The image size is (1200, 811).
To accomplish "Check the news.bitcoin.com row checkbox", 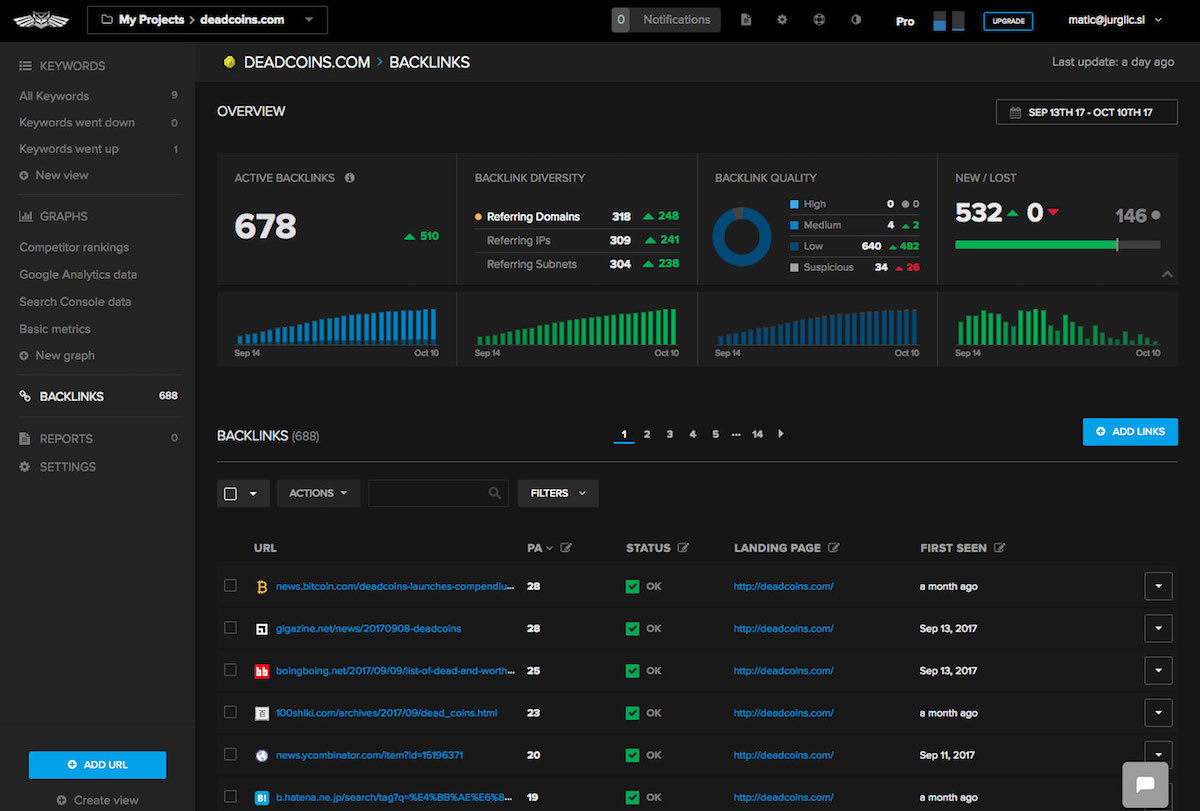I will 231,586.
